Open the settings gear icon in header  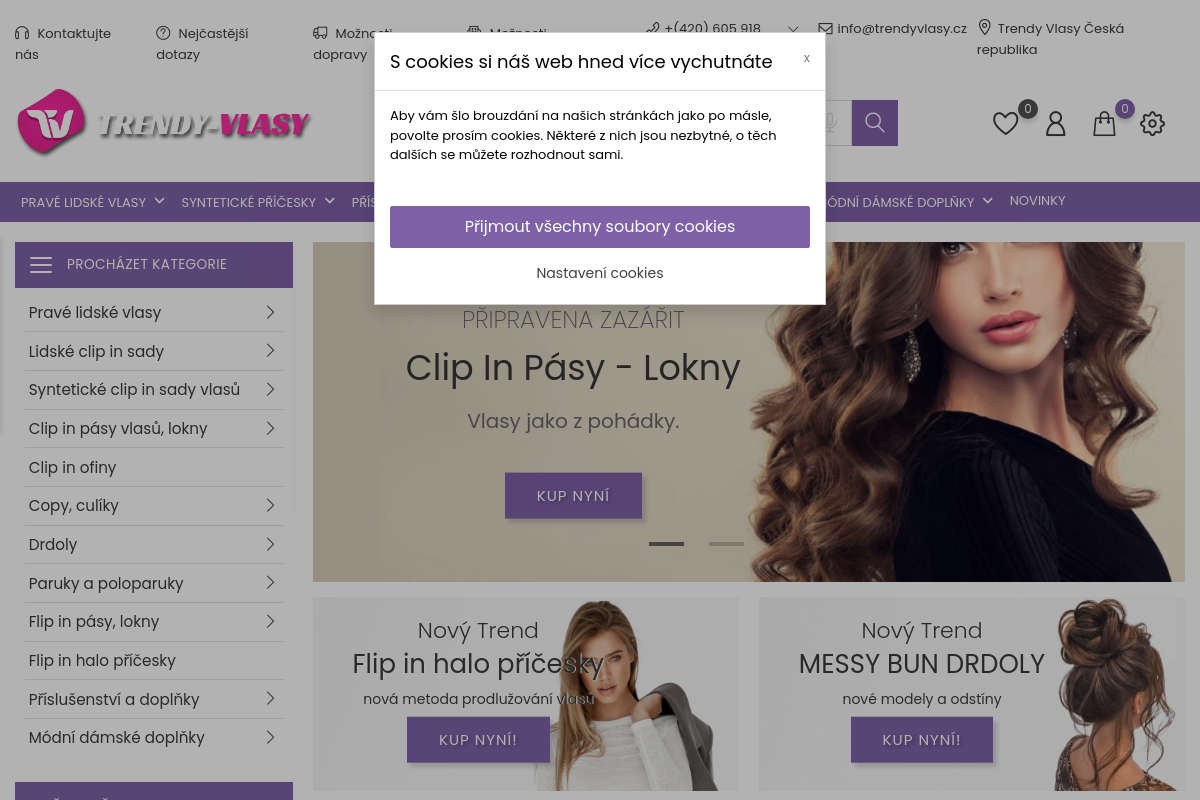(x=1152, y=124)
